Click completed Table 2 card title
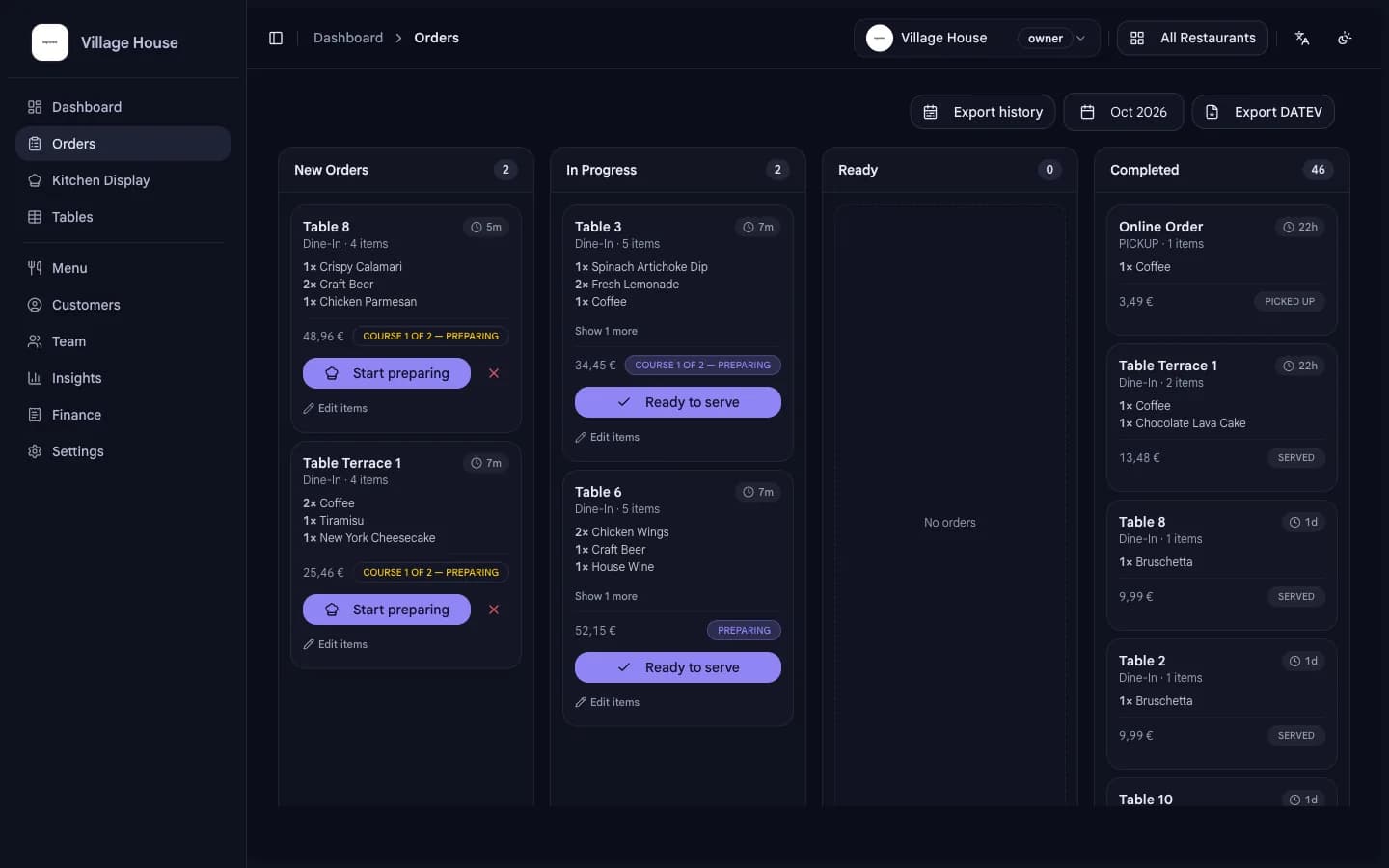Viewport: 1389px width, 868px height. pyautogui.click(x=1142, y=661)
